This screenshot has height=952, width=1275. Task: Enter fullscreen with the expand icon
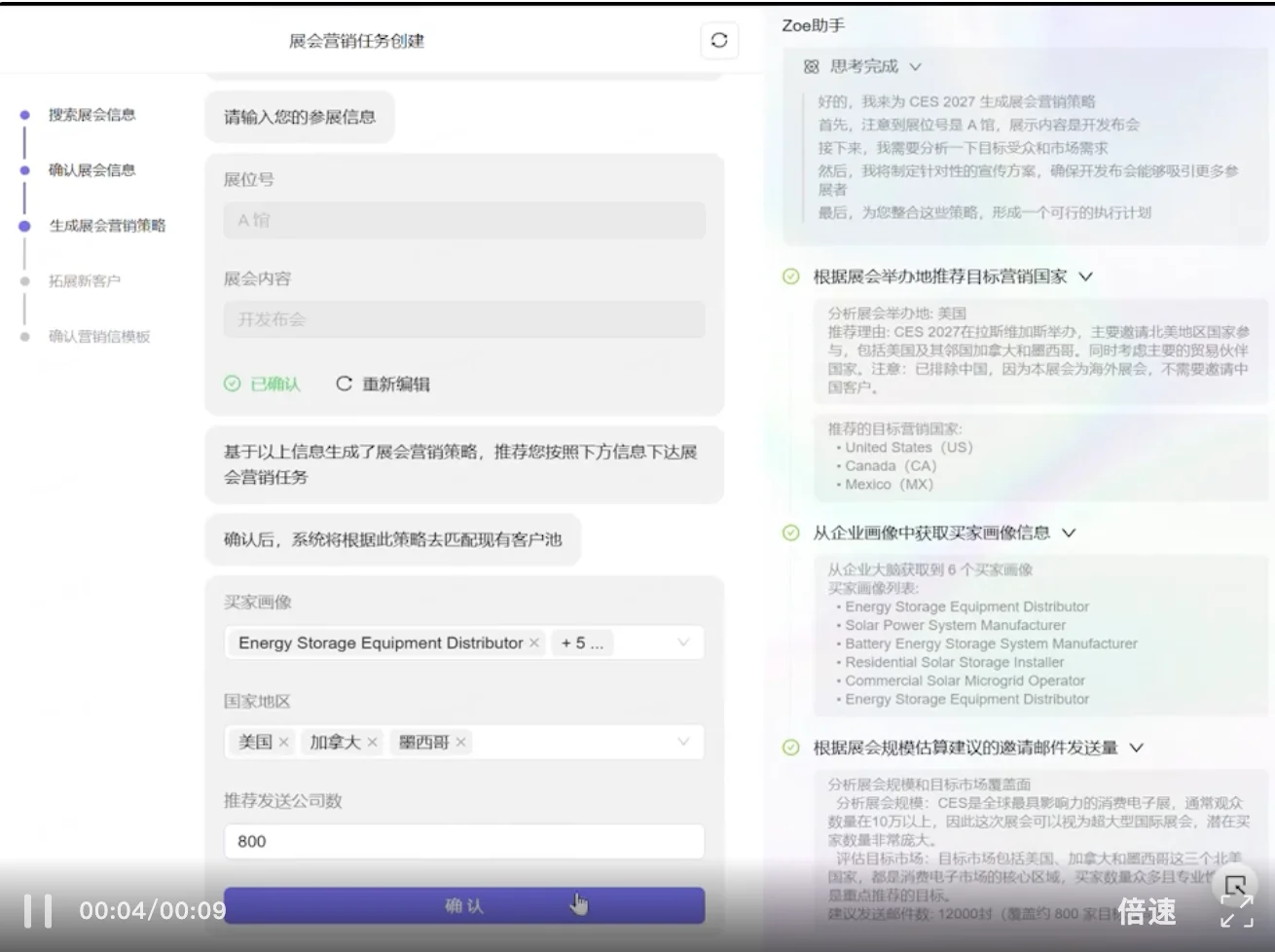tap(1237, 912)
